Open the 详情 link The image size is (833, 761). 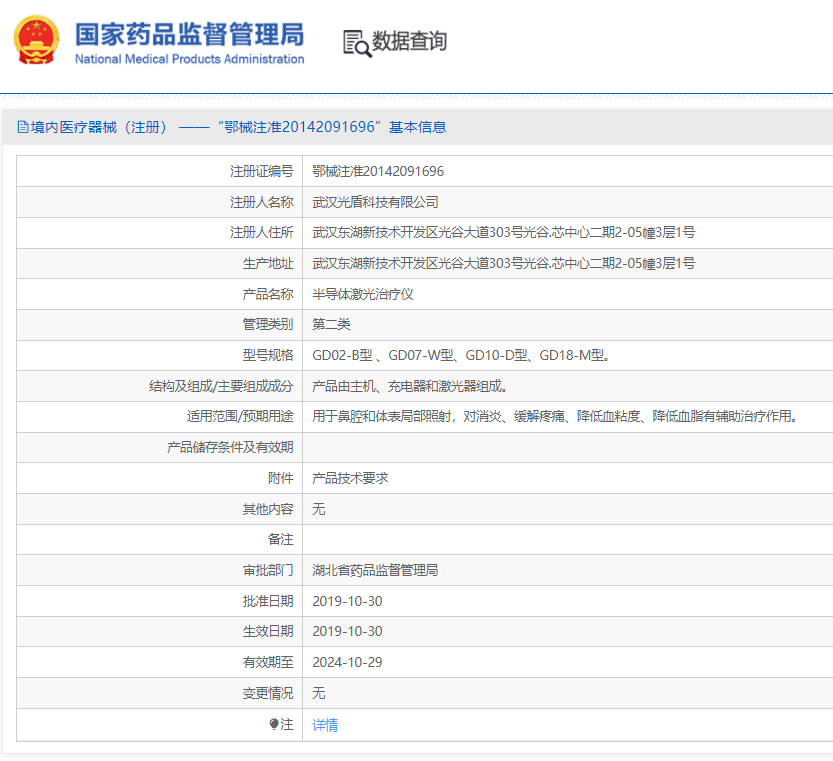(x=325, y=725)
